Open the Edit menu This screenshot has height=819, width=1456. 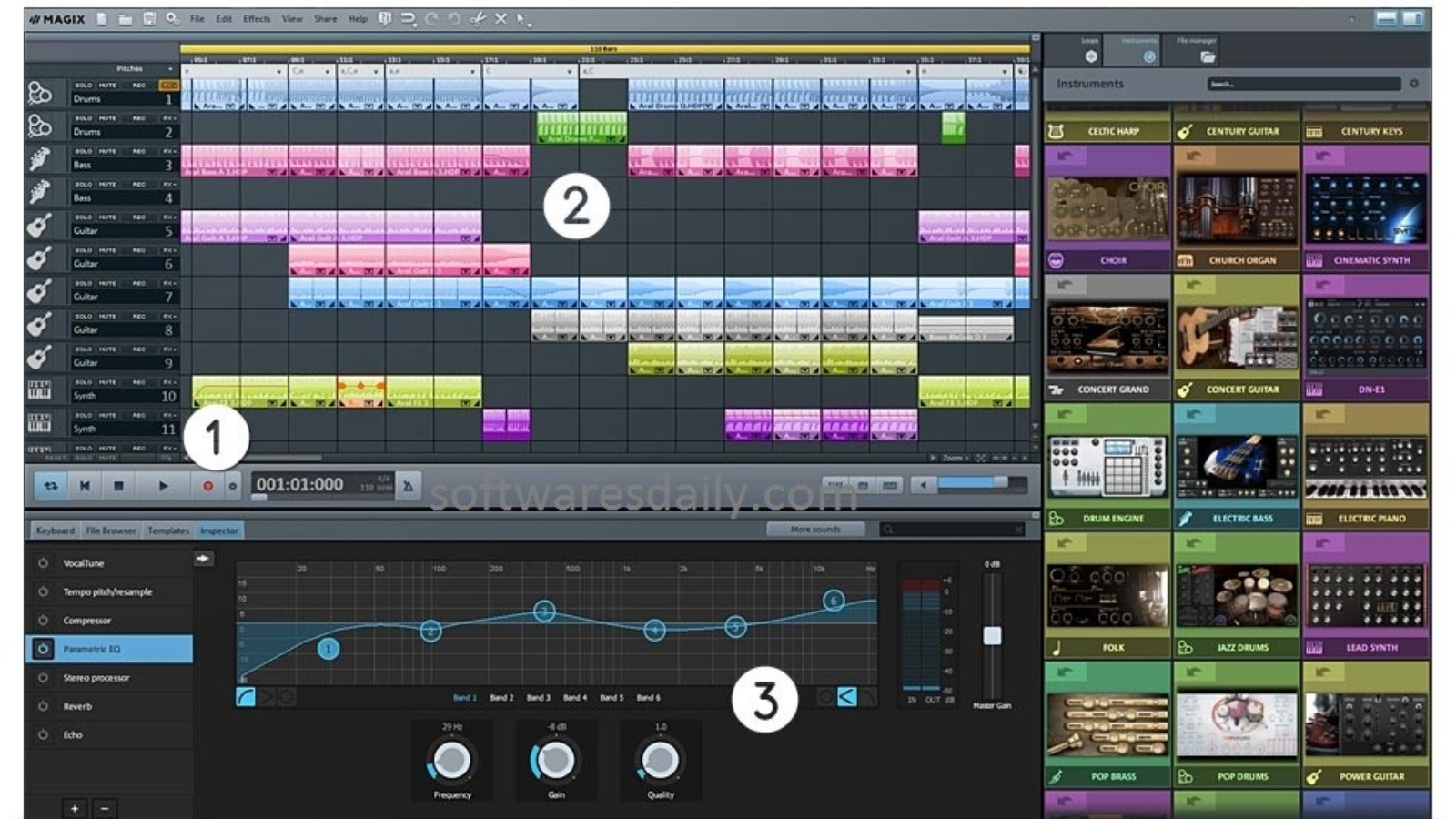(224, 18)
